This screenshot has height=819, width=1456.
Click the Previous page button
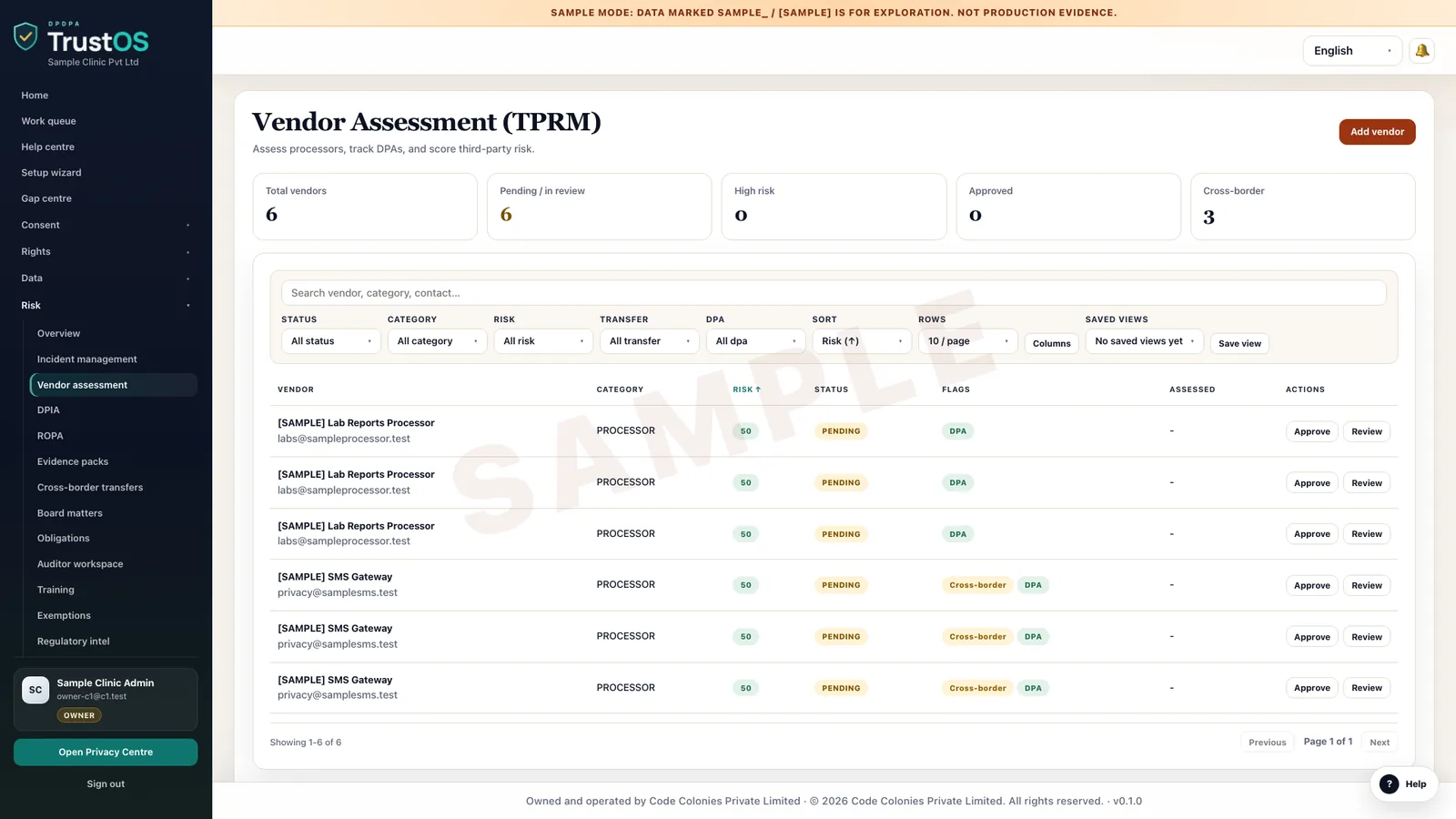(1267, 743)
